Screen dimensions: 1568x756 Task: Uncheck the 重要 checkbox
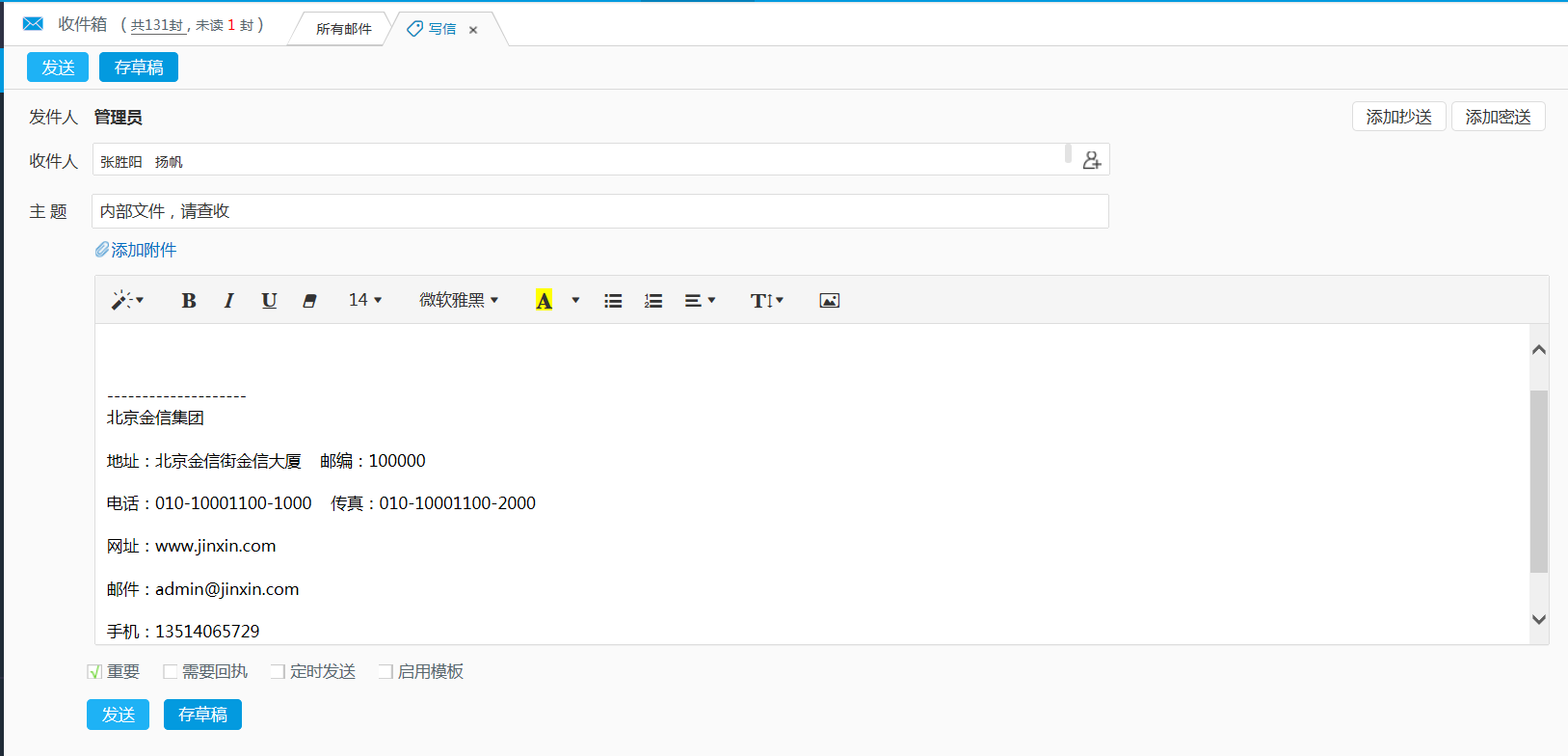(x=94, y=672)
